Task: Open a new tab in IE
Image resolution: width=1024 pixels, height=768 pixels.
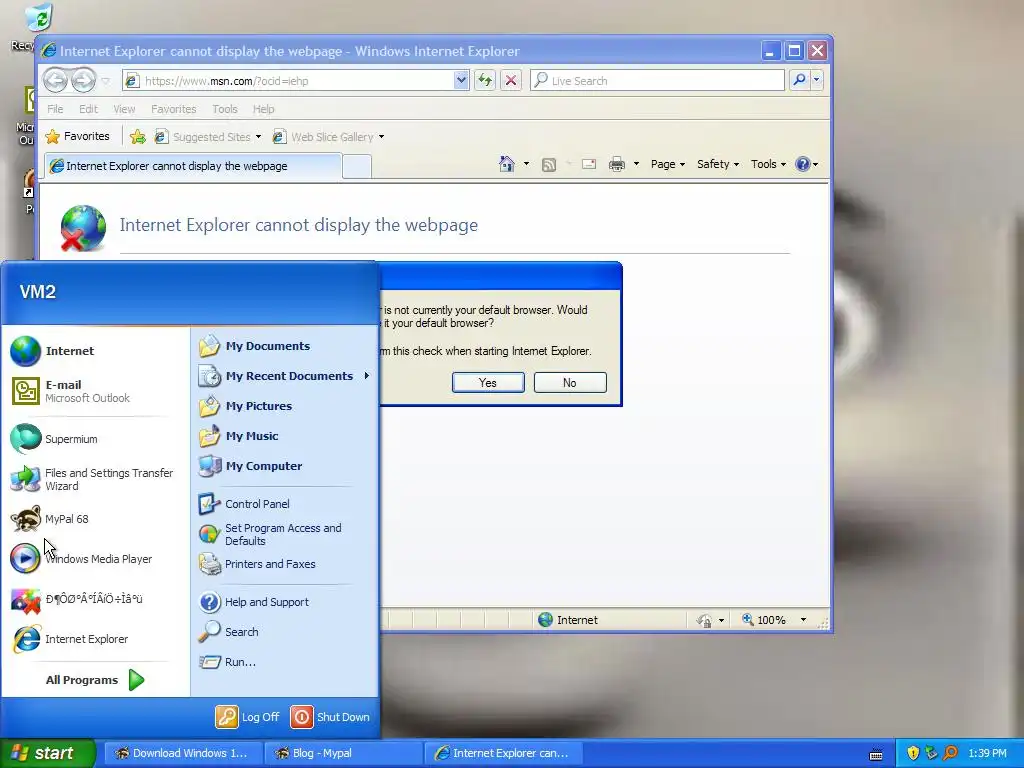Action: click(x=357, y=167)
